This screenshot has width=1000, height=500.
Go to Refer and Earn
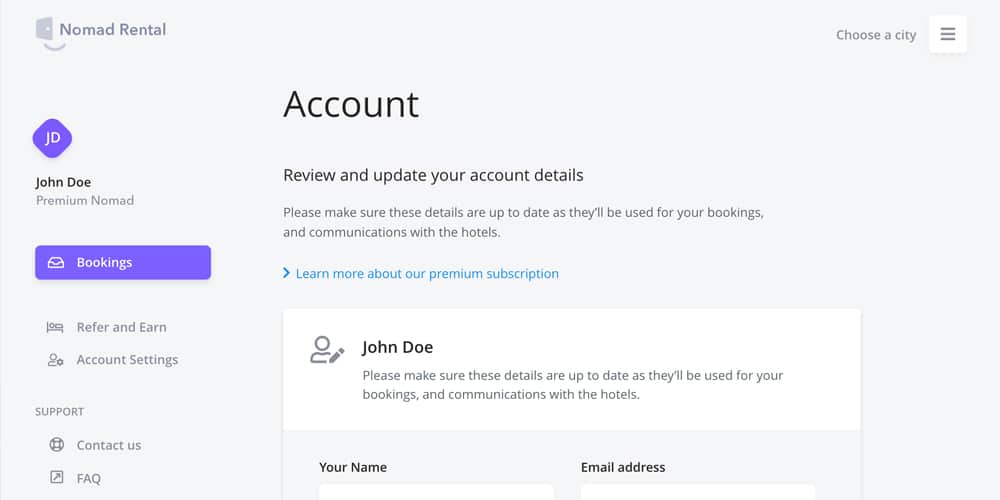click(121, 327)
